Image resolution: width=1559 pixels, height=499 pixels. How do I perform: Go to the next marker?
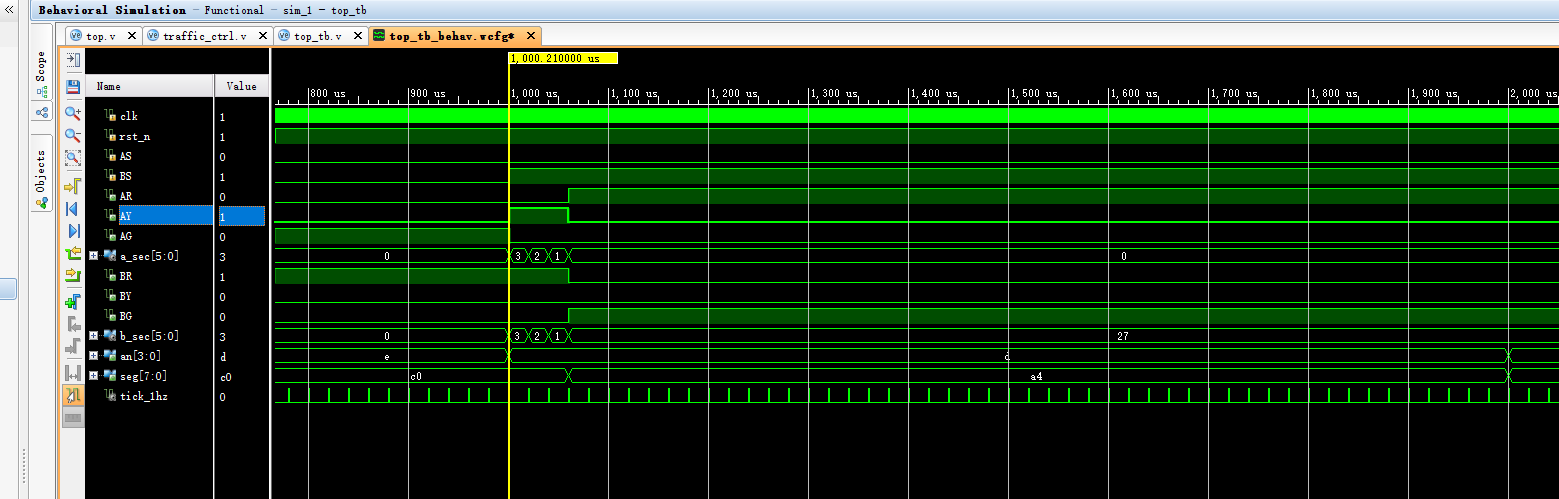click(73, 347)
